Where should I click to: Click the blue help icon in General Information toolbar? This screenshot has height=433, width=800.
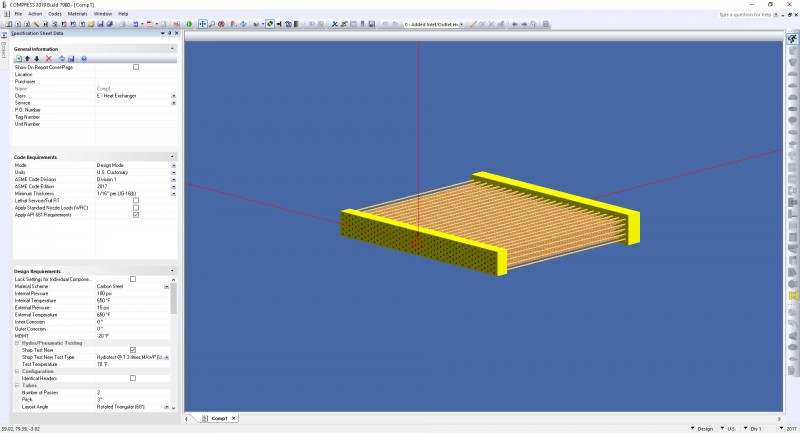pyautogui.click(x=84, y=58)
